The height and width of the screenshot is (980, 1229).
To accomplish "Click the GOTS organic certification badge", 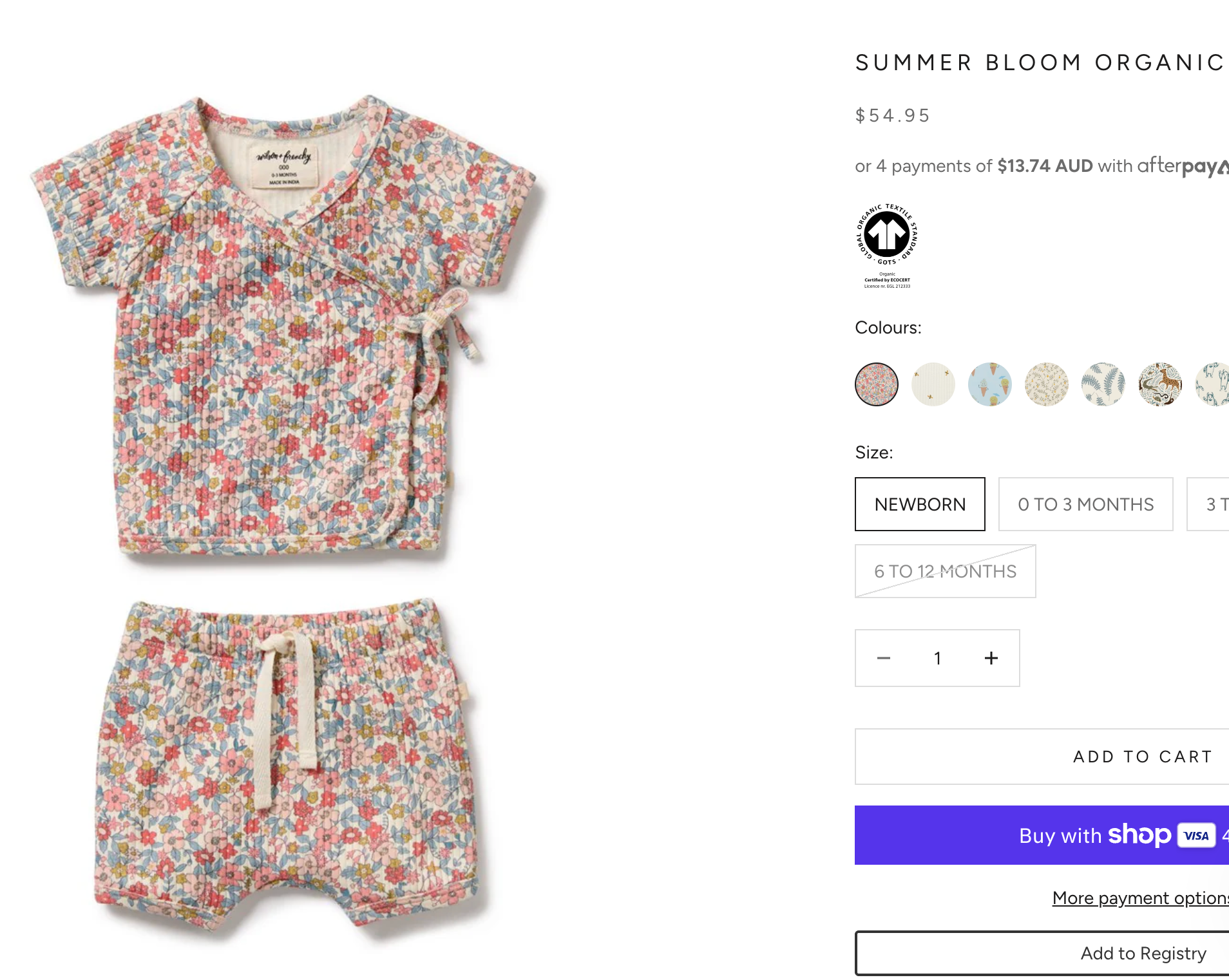I will pyautogui.click(x=887, y=245).
